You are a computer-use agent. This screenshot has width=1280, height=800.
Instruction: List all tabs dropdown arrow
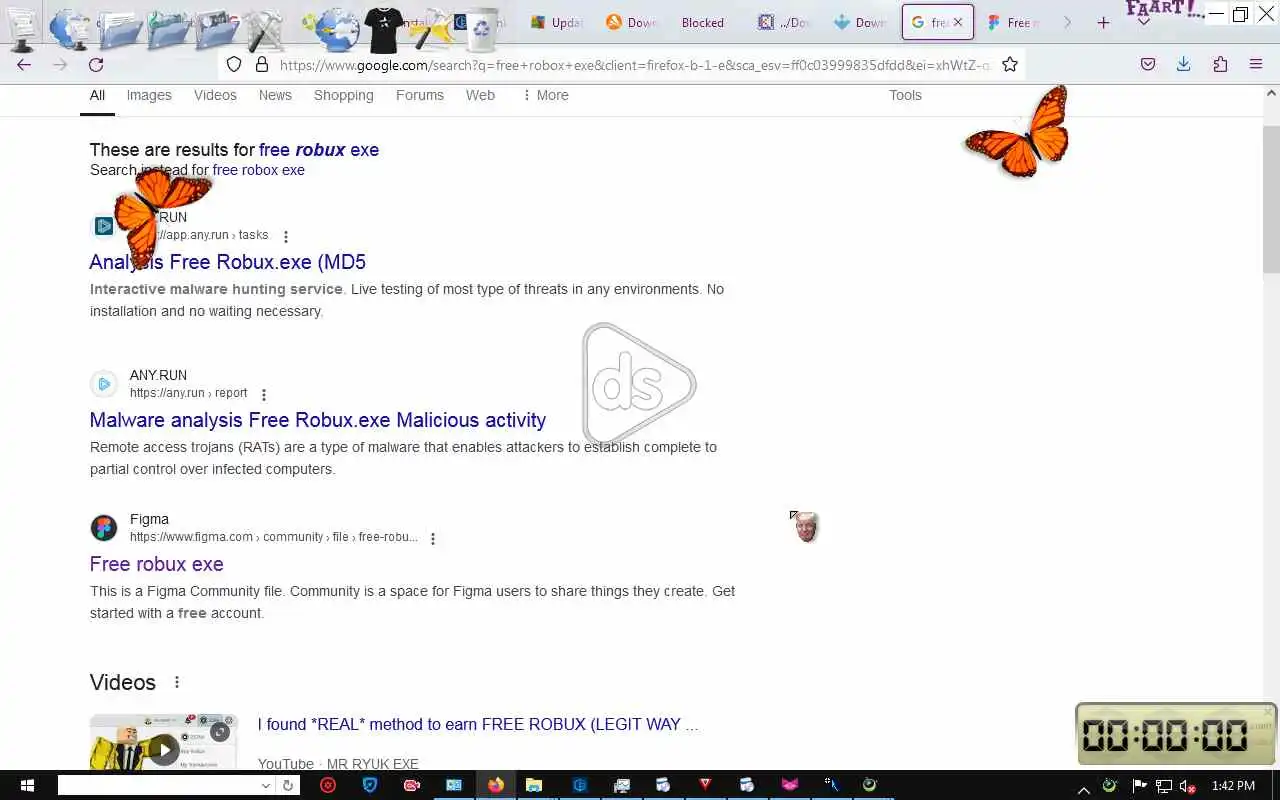tap(1143, 22)
